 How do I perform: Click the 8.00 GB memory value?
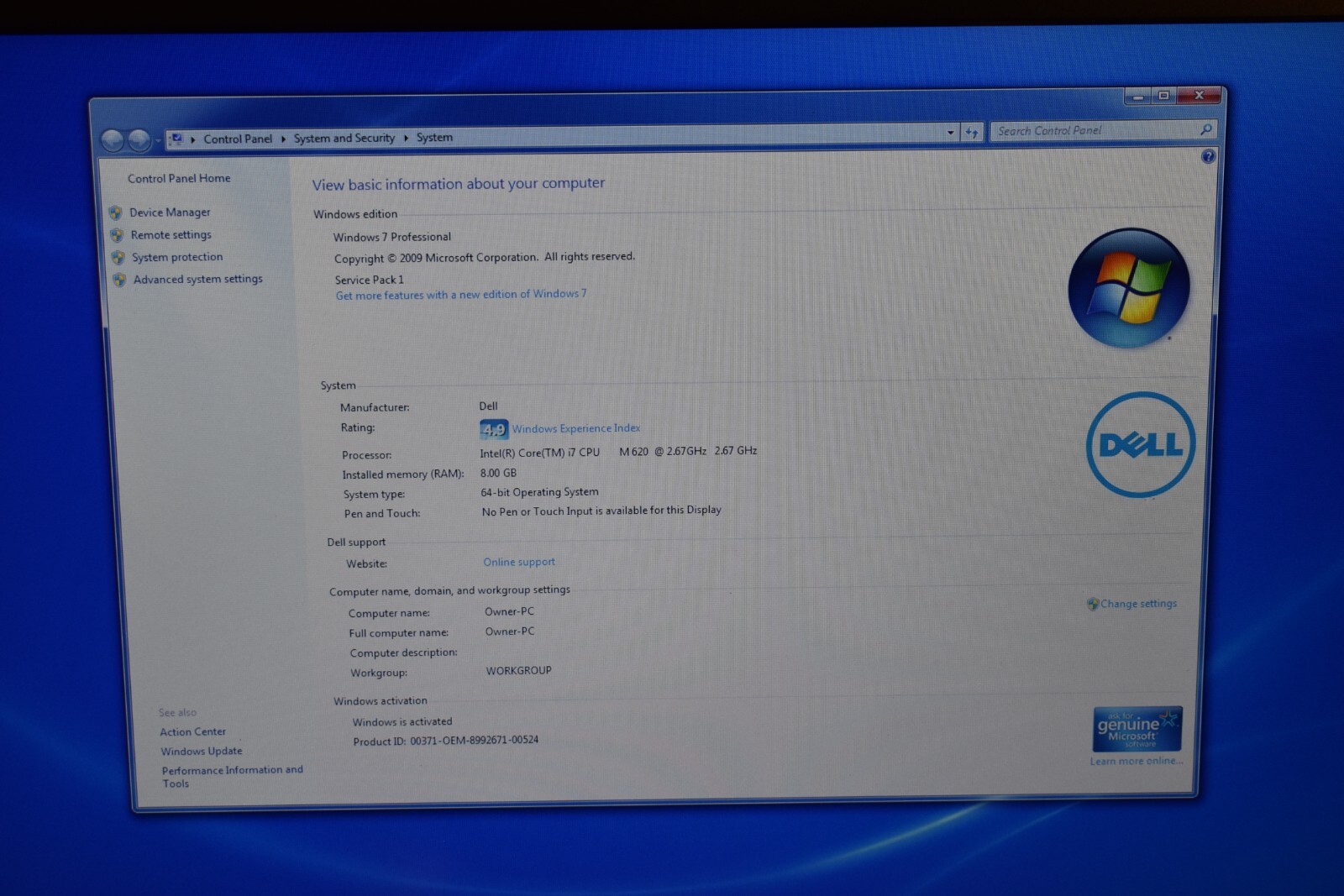499,473
